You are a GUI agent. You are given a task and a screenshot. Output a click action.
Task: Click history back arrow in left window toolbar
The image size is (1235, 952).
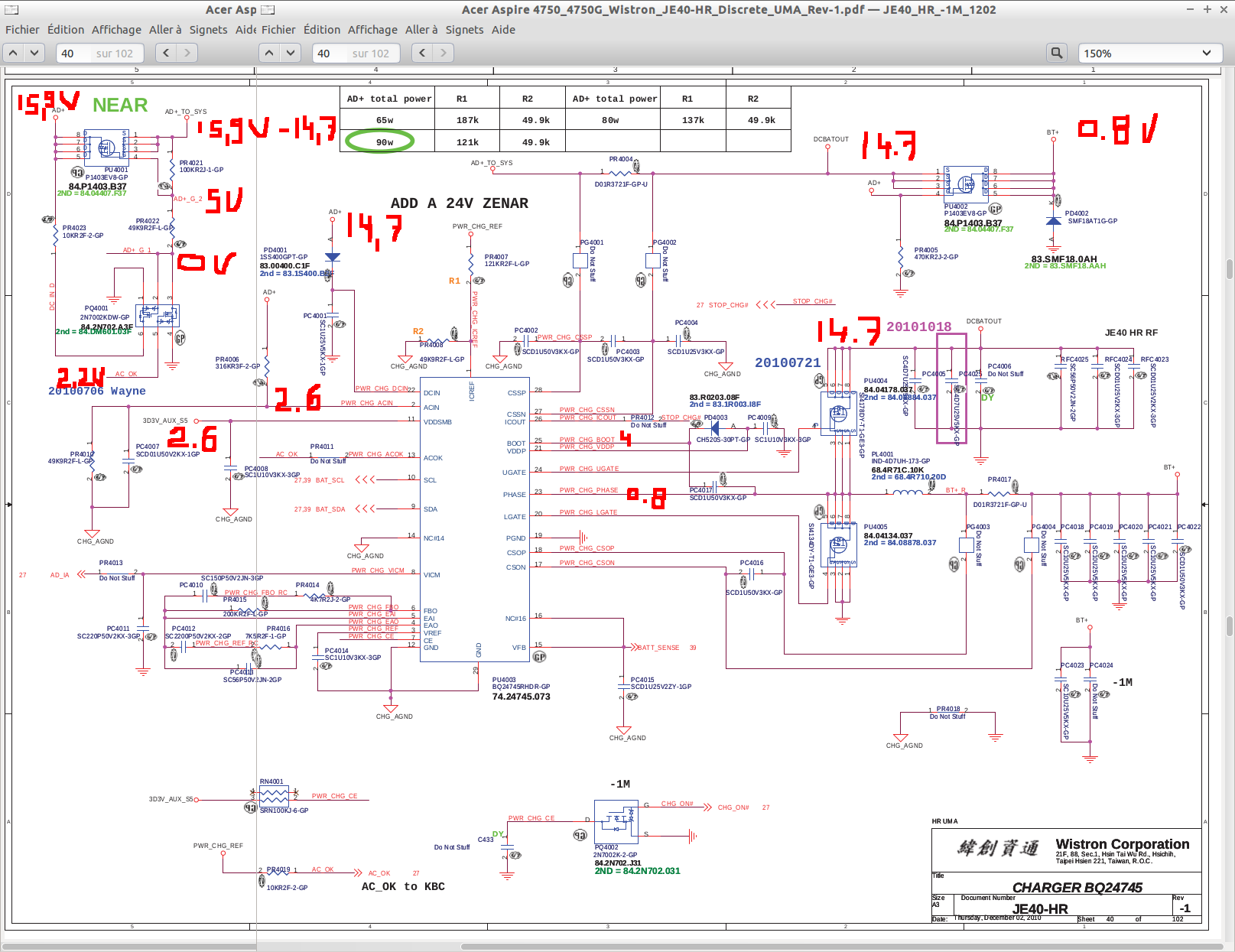pyautogui.click(x=166, y=53)
